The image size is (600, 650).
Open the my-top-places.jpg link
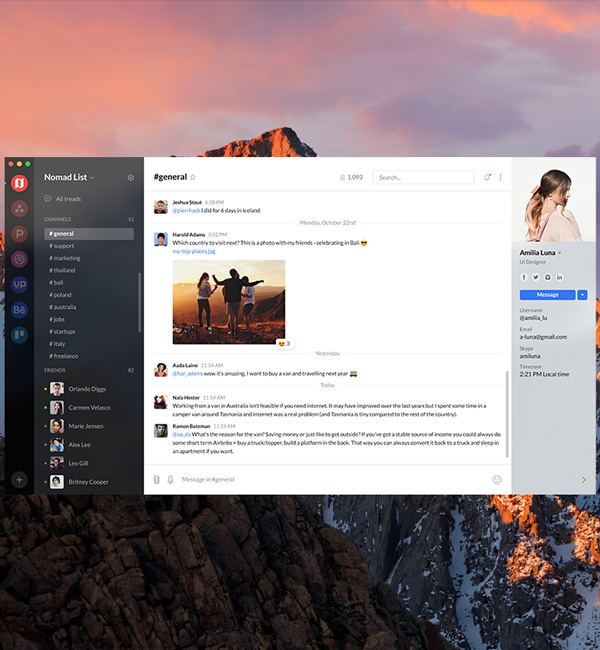pos(194,251)
